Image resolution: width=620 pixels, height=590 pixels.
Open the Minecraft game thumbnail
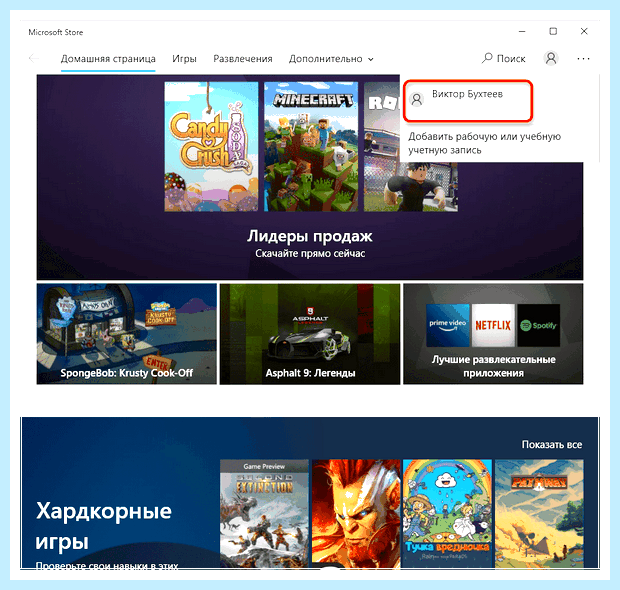pos(311,146)
